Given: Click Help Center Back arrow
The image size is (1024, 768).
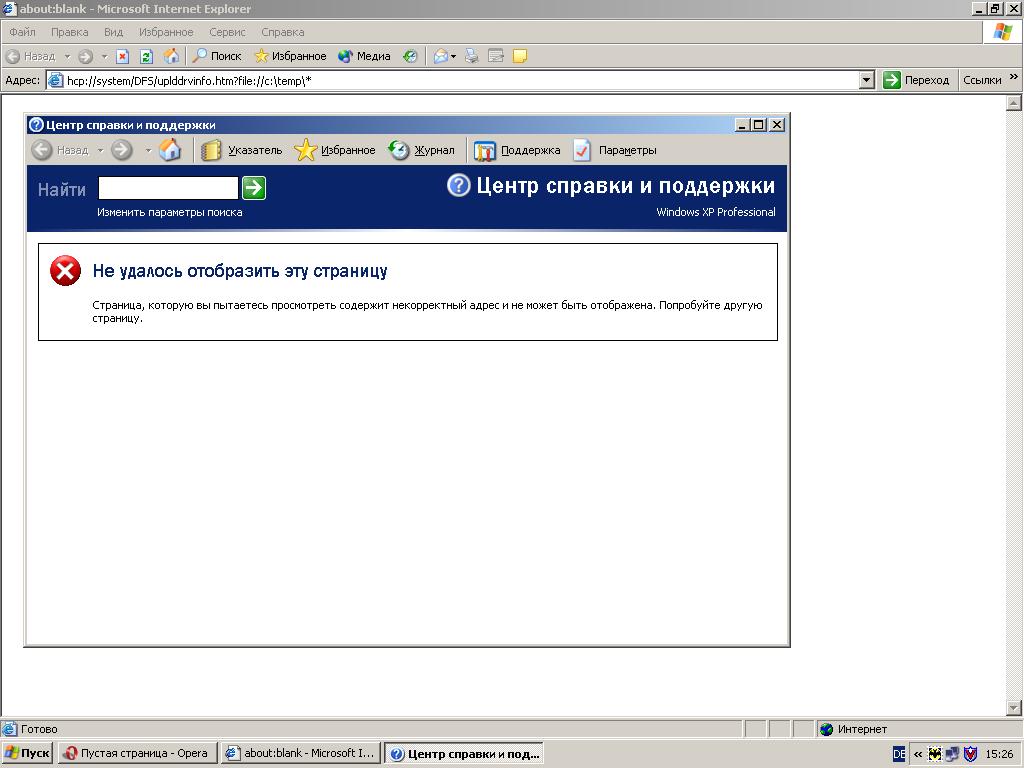Looking at the screenshot, I should (x=42, y=150).
